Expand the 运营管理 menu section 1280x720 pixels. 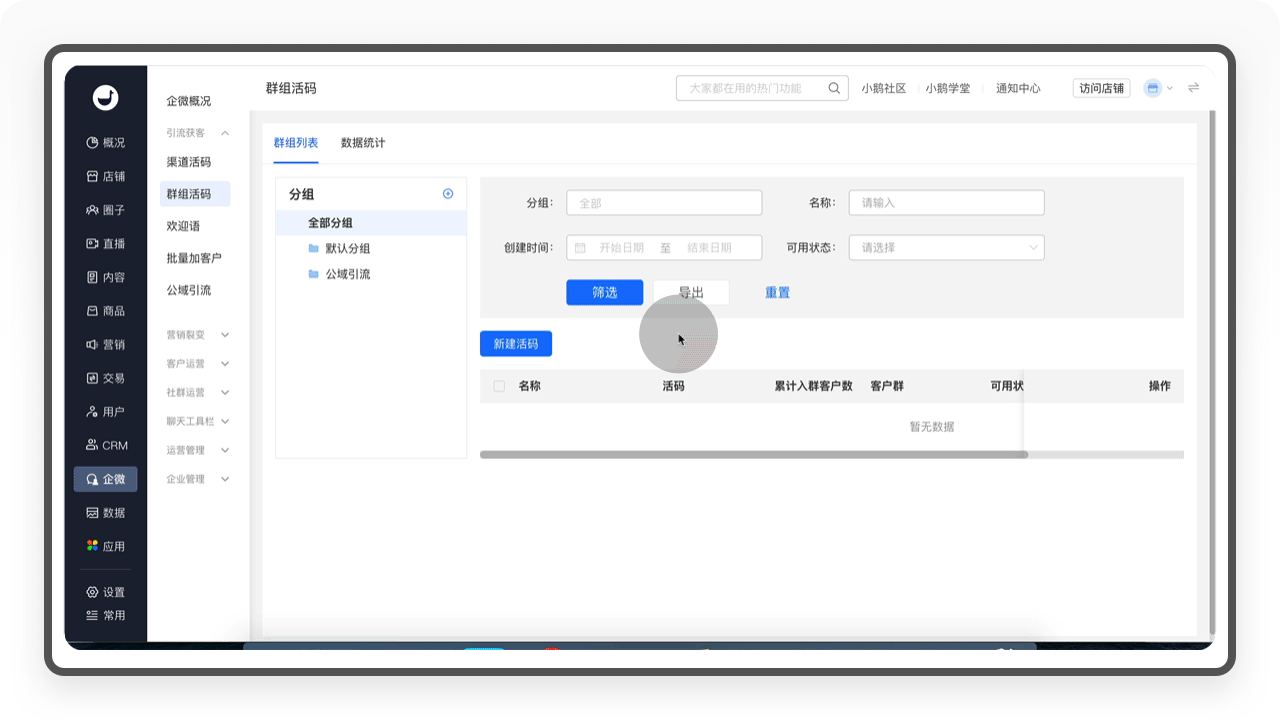tap(198, 450)
